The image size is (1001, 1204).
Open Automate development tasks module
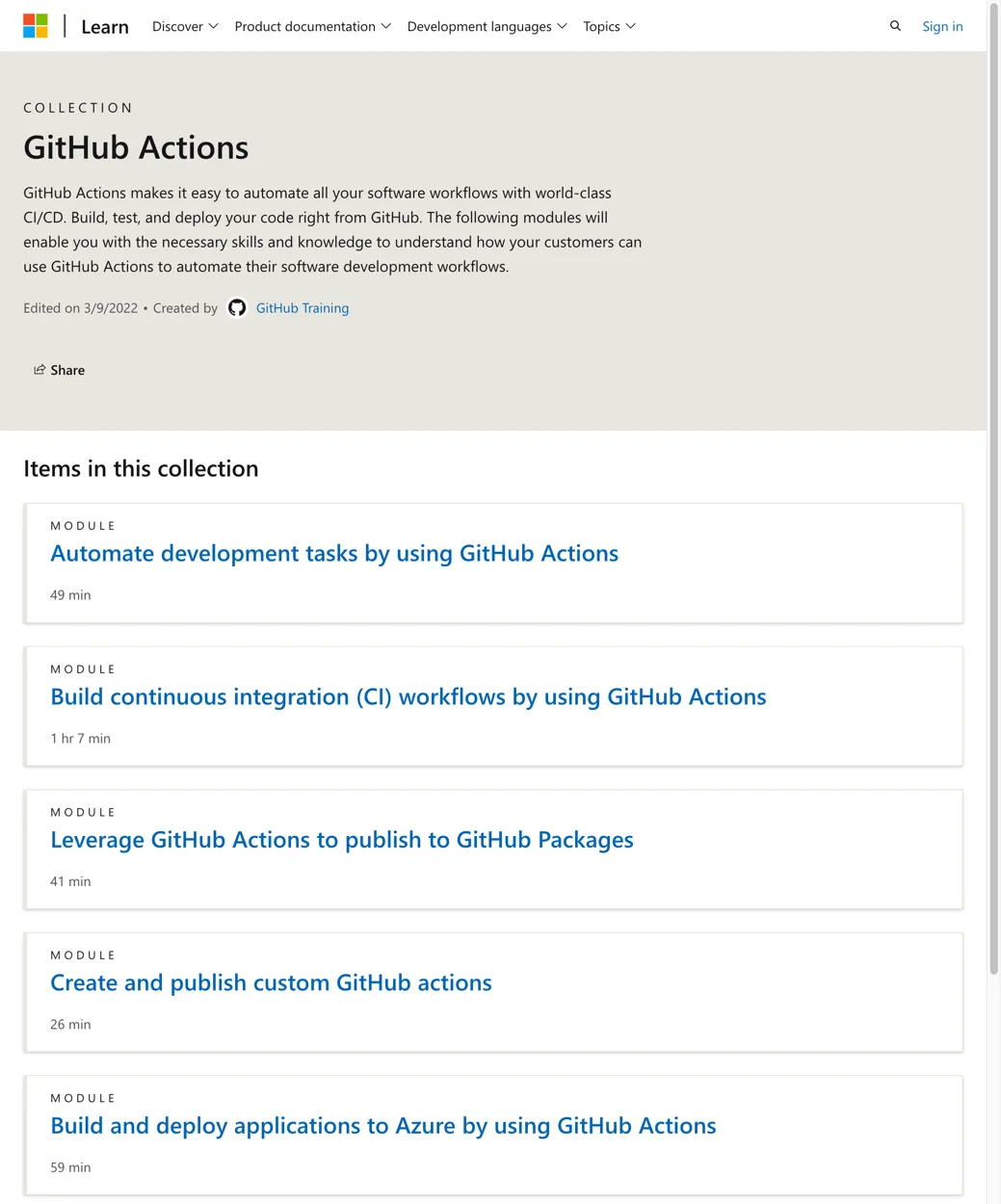pos(334,554)
